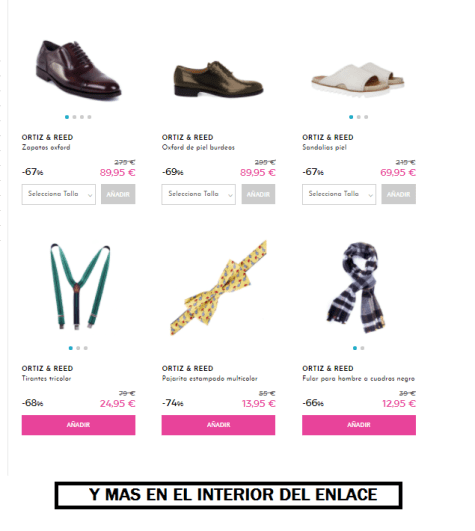View the yellow bow tie product image

(218, 288)
